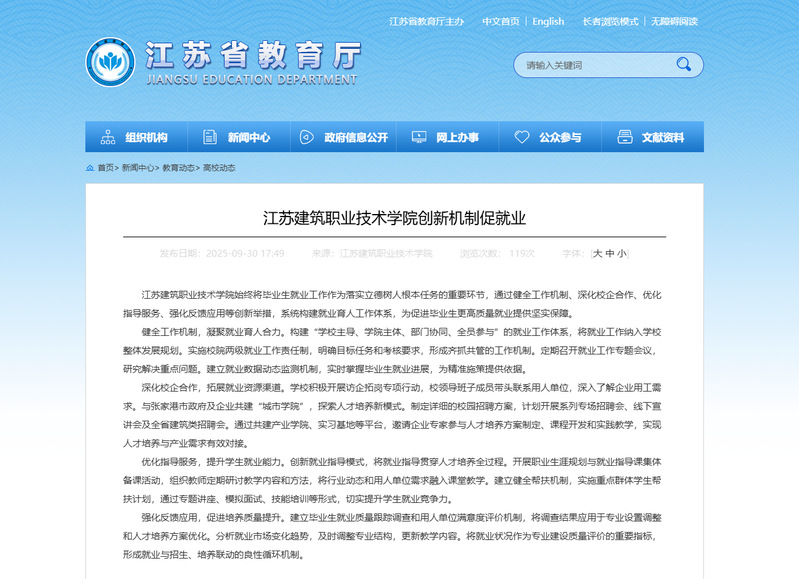Click the 公众参与 heart icon
The height and width of the screenshot is (579, 799).
pos(521,137)
